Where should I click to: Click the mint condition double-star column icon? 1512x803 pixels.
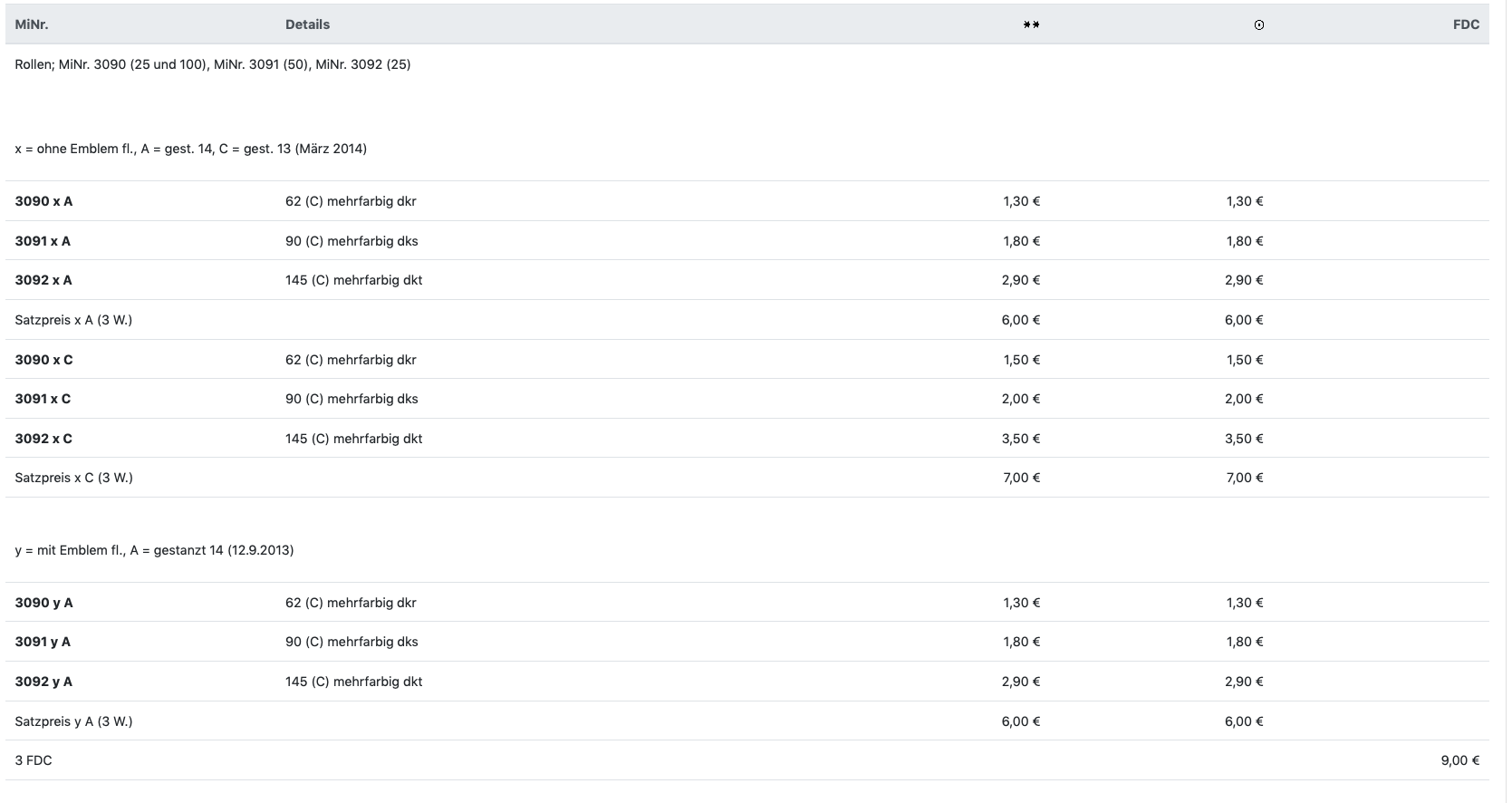(x=1031, y=24)
